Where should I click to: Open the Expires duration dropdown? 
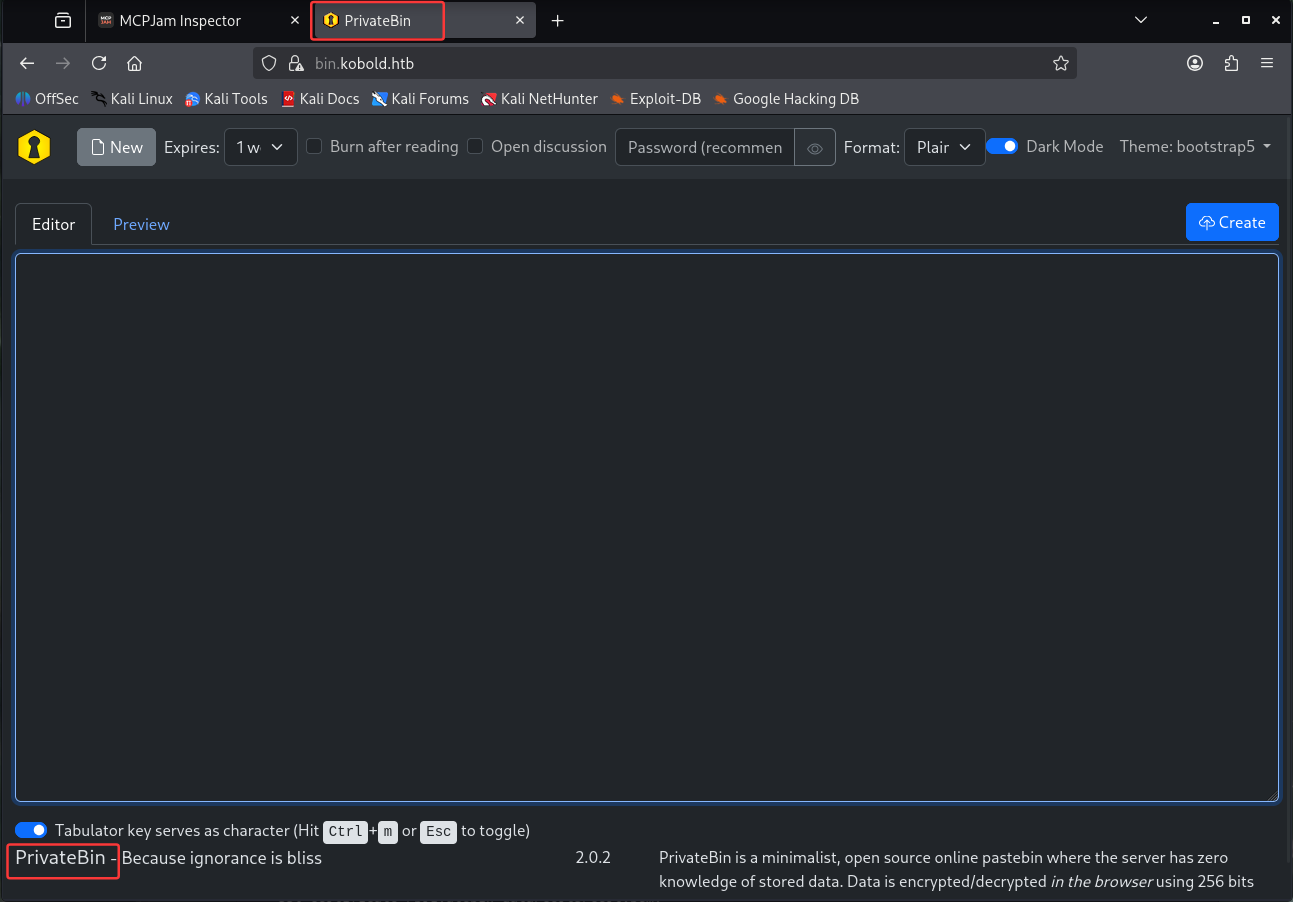pyautogui.click(x=260, y=147)
